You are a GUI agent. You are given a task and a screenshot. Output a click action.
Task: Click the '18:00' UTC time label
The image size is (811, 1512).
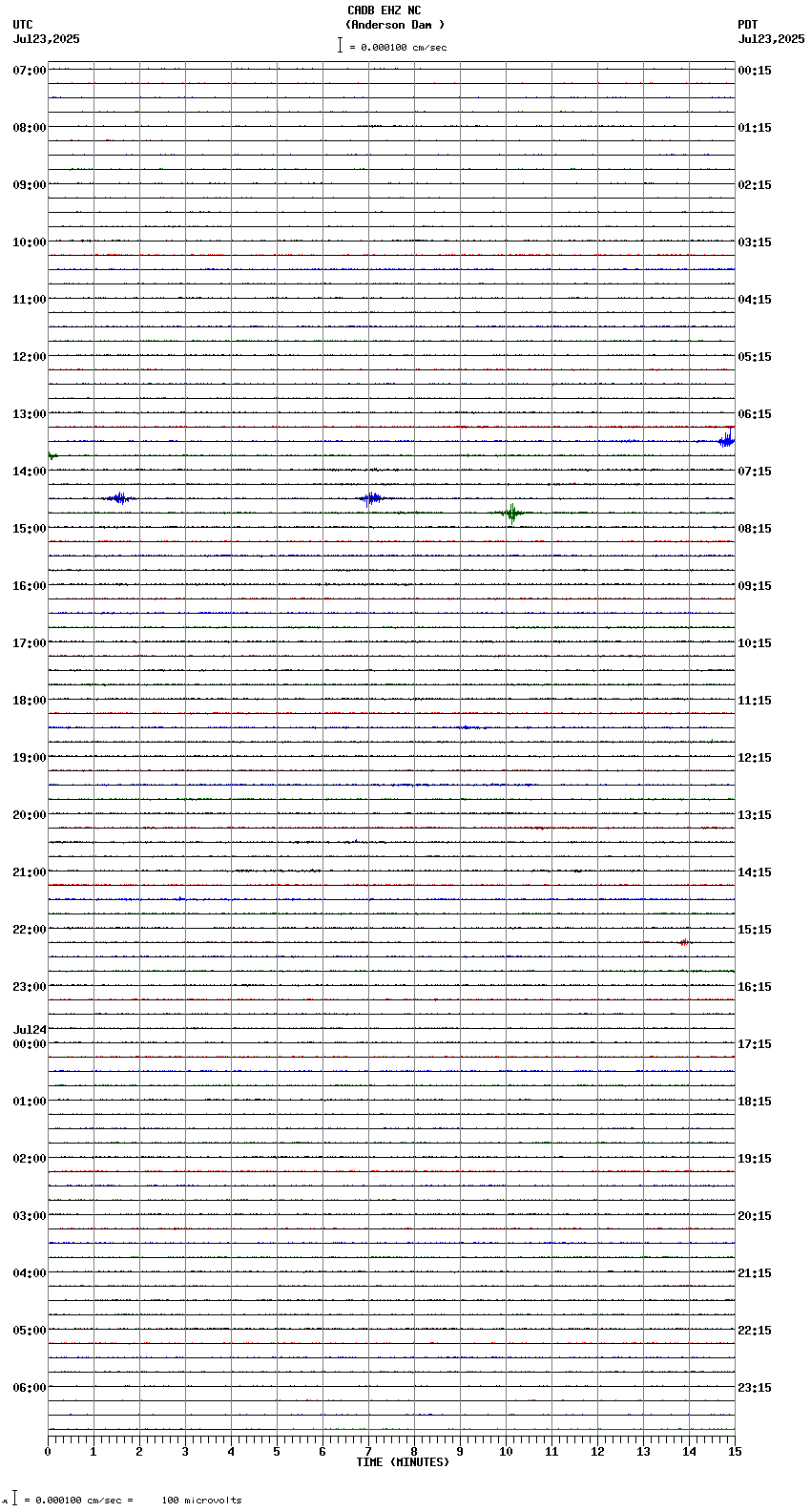coord(30,701)
